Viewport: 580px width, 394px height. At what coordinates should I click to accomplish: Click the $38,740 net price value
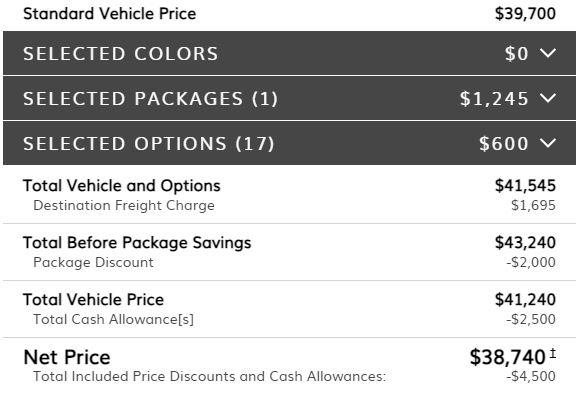point(508,357)
